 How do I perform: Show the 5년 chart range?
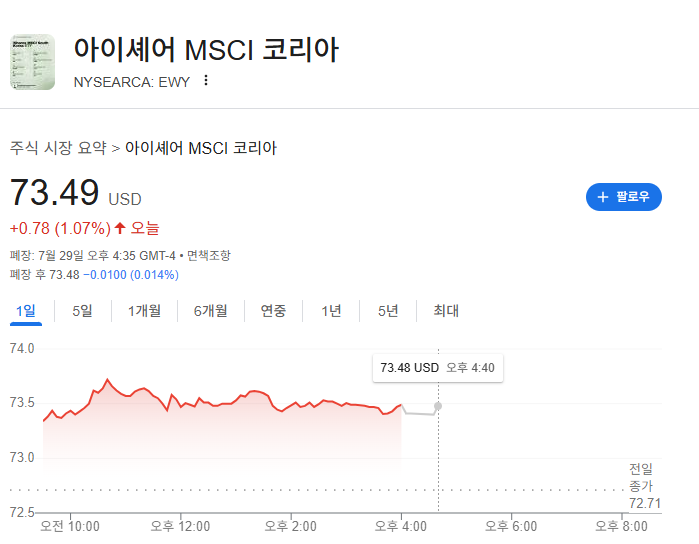click(388, 311)
